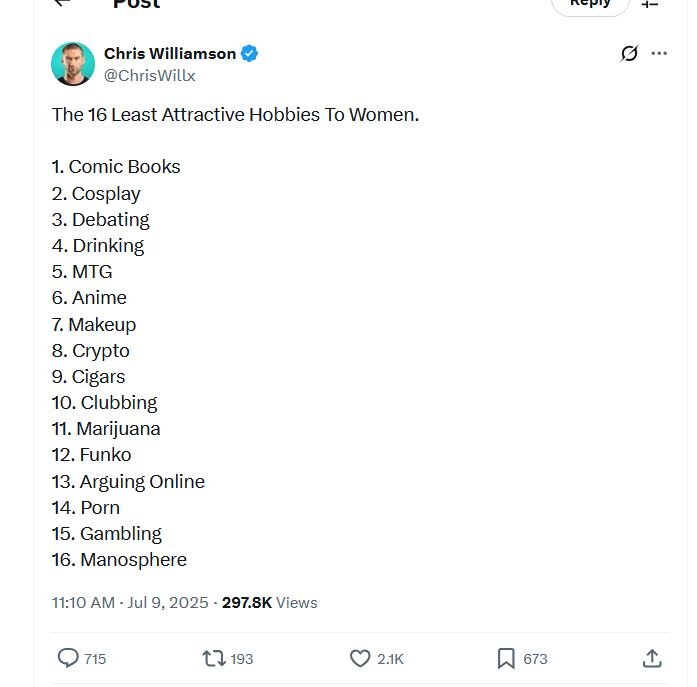Open the Grok explain icon
Screen dimensions: 697x687
point(629,53)
